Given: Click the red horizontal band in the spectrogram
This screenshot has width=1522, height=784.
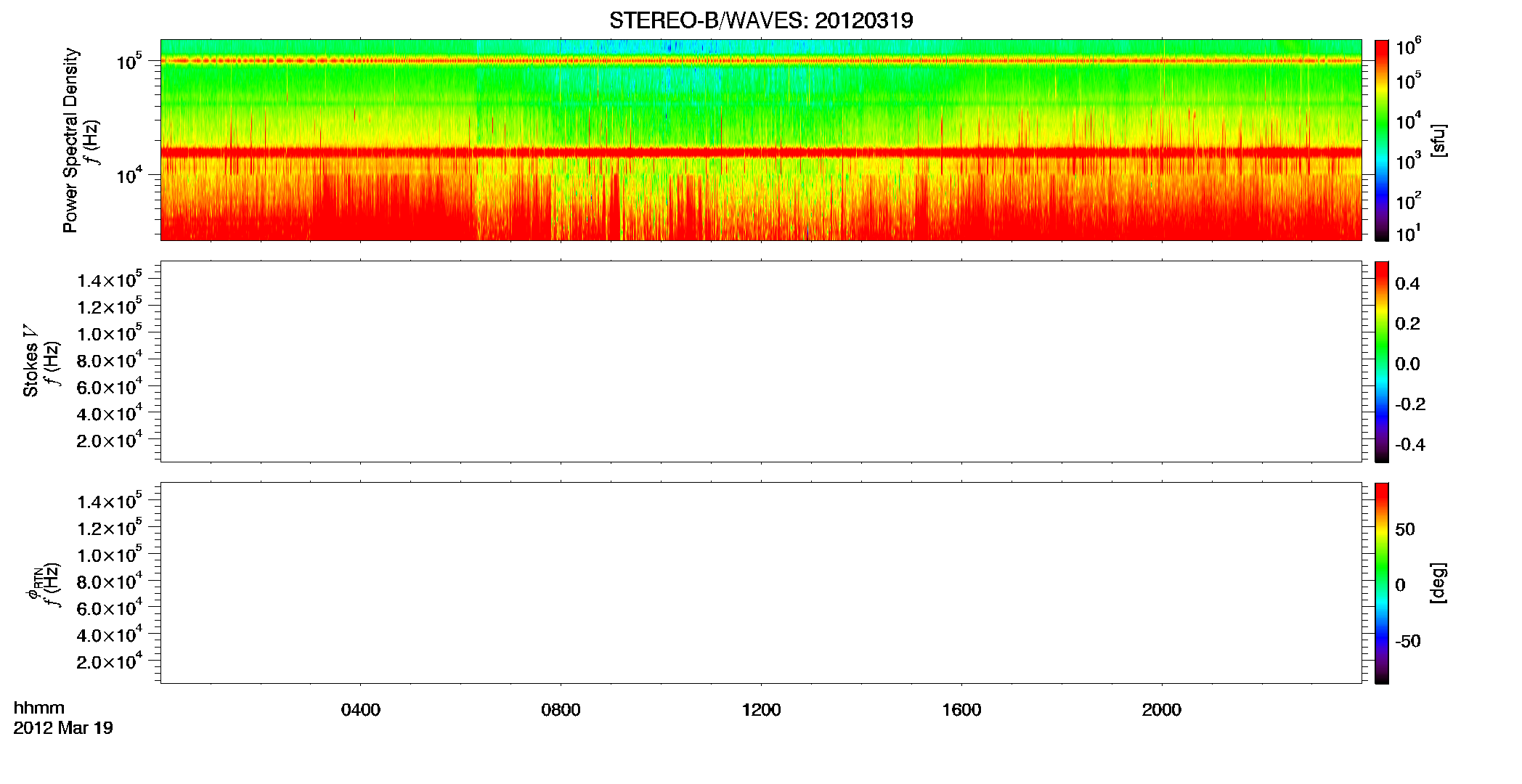Looking at the screenshot, I should click(x=761, y=152).
